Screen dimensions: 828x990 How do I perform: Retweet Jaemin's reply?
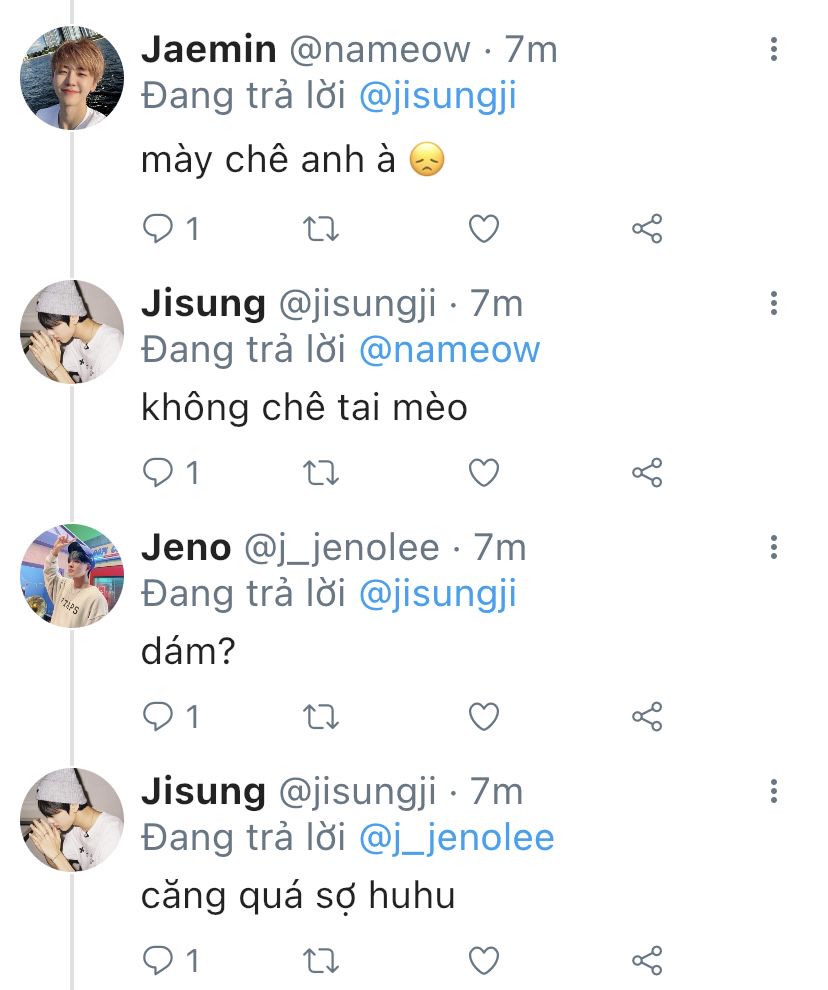tap(321, 229)
